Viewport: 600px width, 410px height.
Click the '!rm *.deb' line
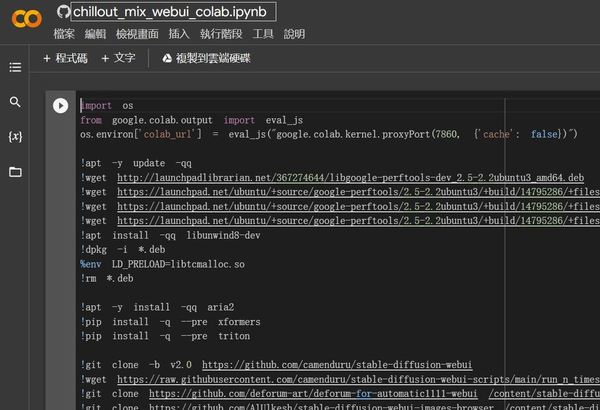[x=107, y=278]
